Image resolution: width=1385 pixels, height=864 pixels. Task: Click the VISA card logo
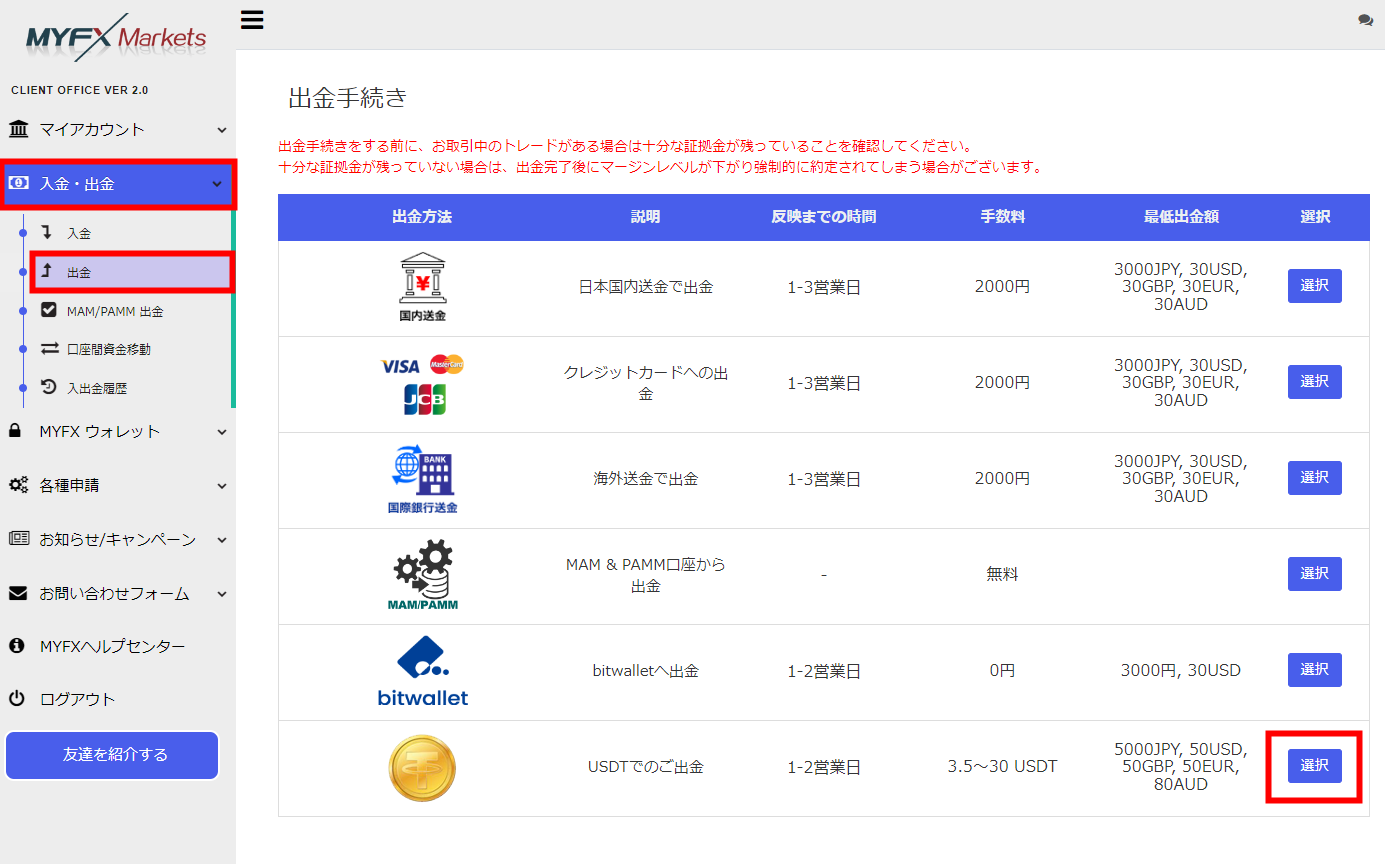(401, 366)
